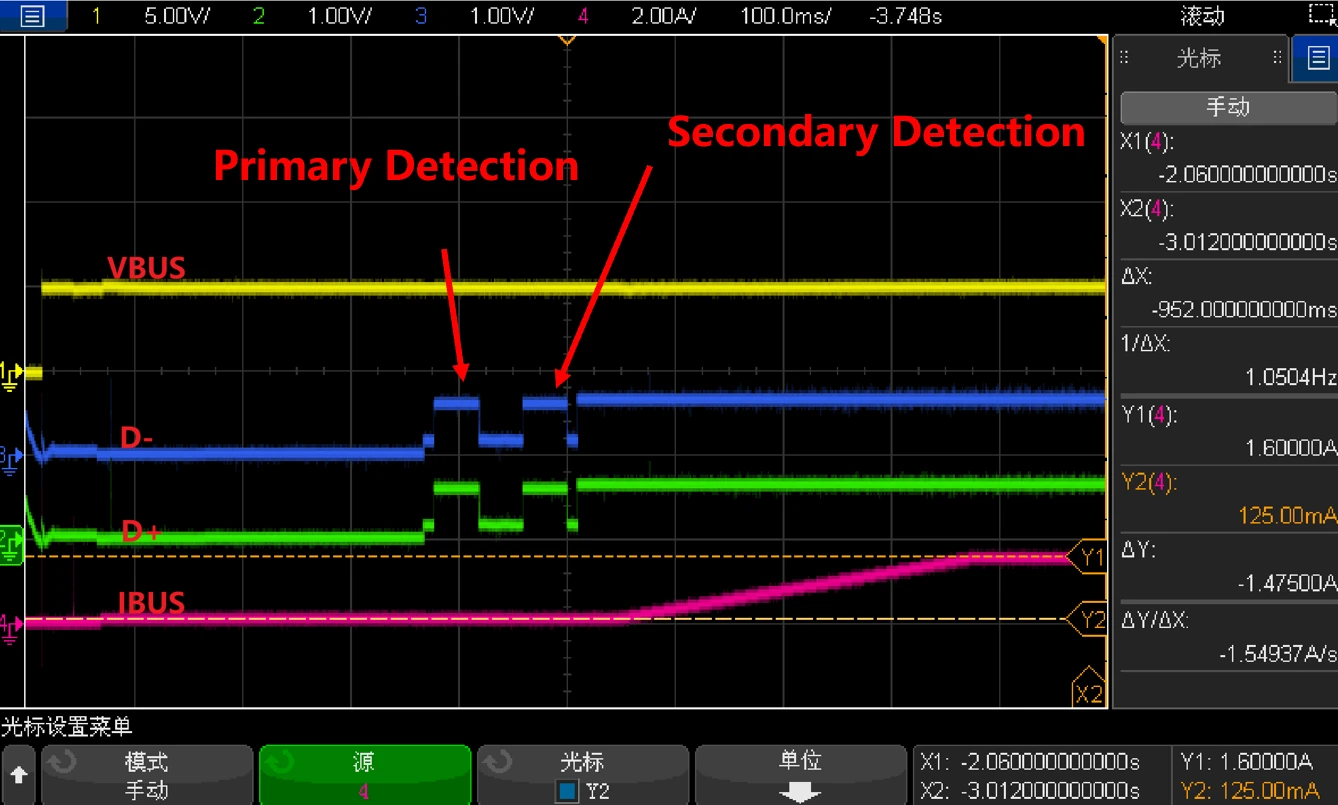
Task: Open the 模式 mode softkey
Action: [146, 775]
